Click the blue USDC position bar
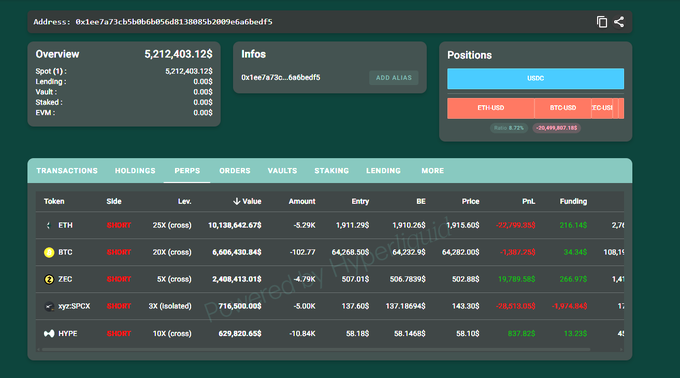Screen dimensions: 680x378 pos(536,78)
